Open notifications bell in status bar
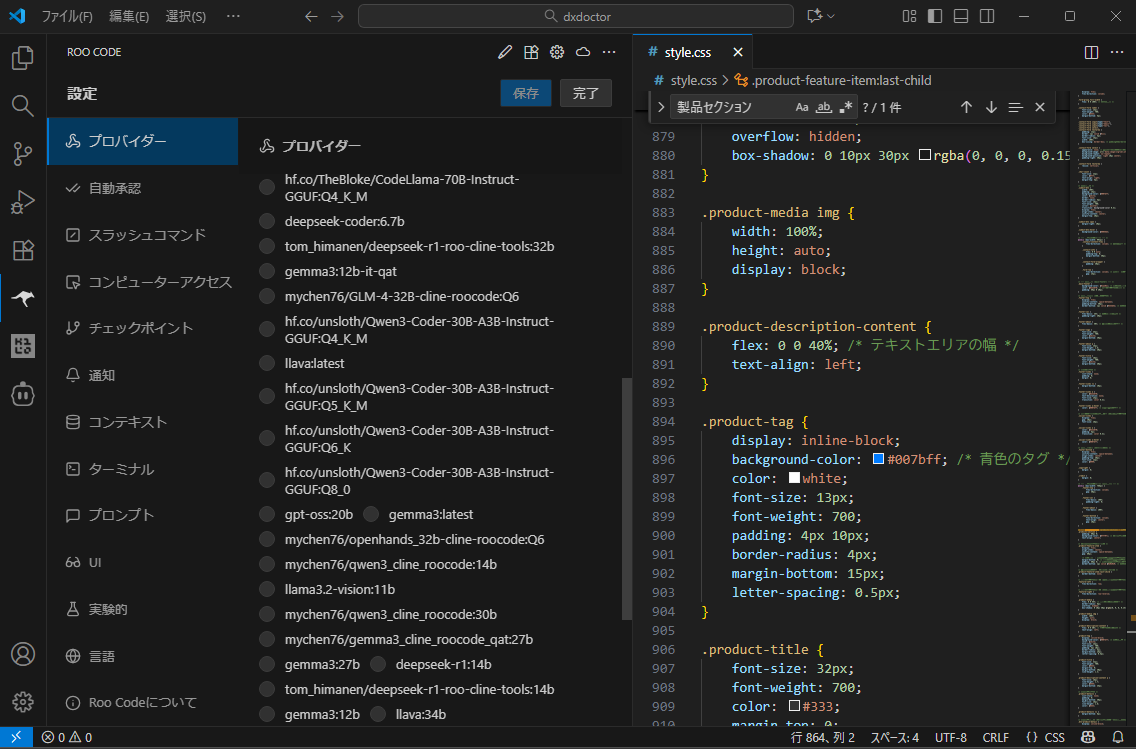 pos(1119,737)
